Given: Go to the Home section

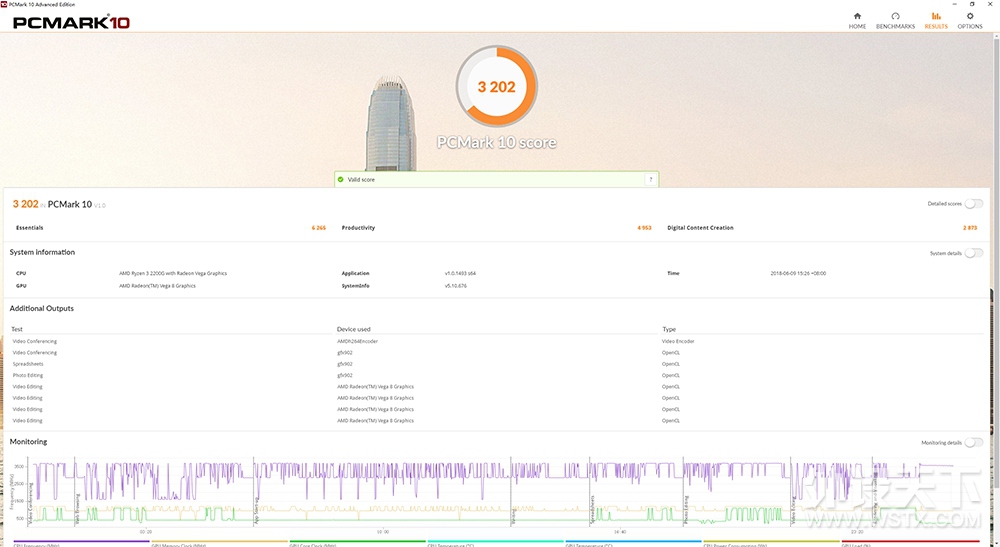Looking at the screenshot, I should click(x=857, y=20).
